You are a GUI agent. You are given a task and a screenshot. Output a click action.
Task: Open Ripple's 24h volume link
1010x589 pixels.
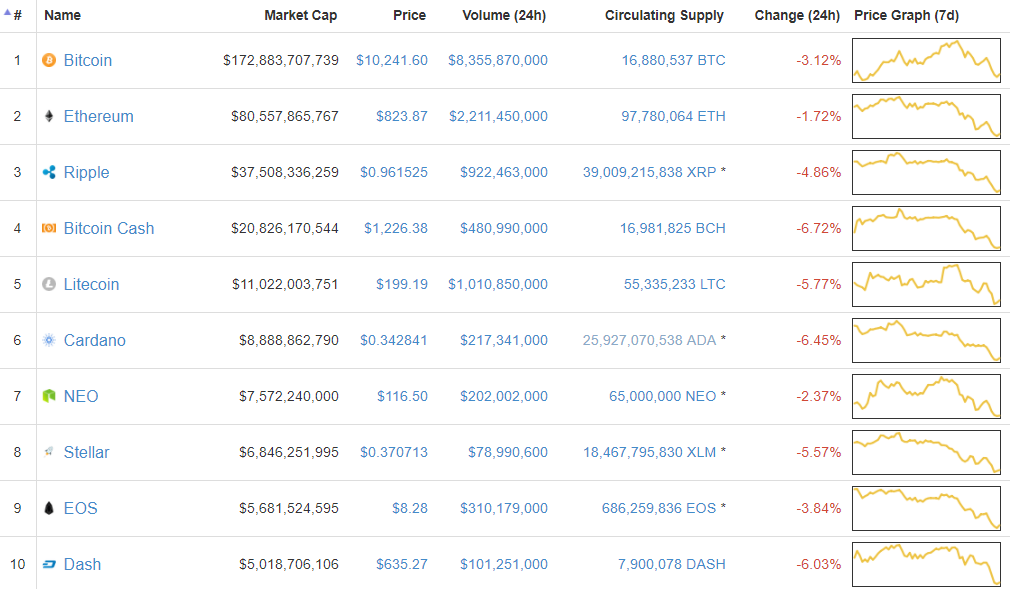point(503,172)
